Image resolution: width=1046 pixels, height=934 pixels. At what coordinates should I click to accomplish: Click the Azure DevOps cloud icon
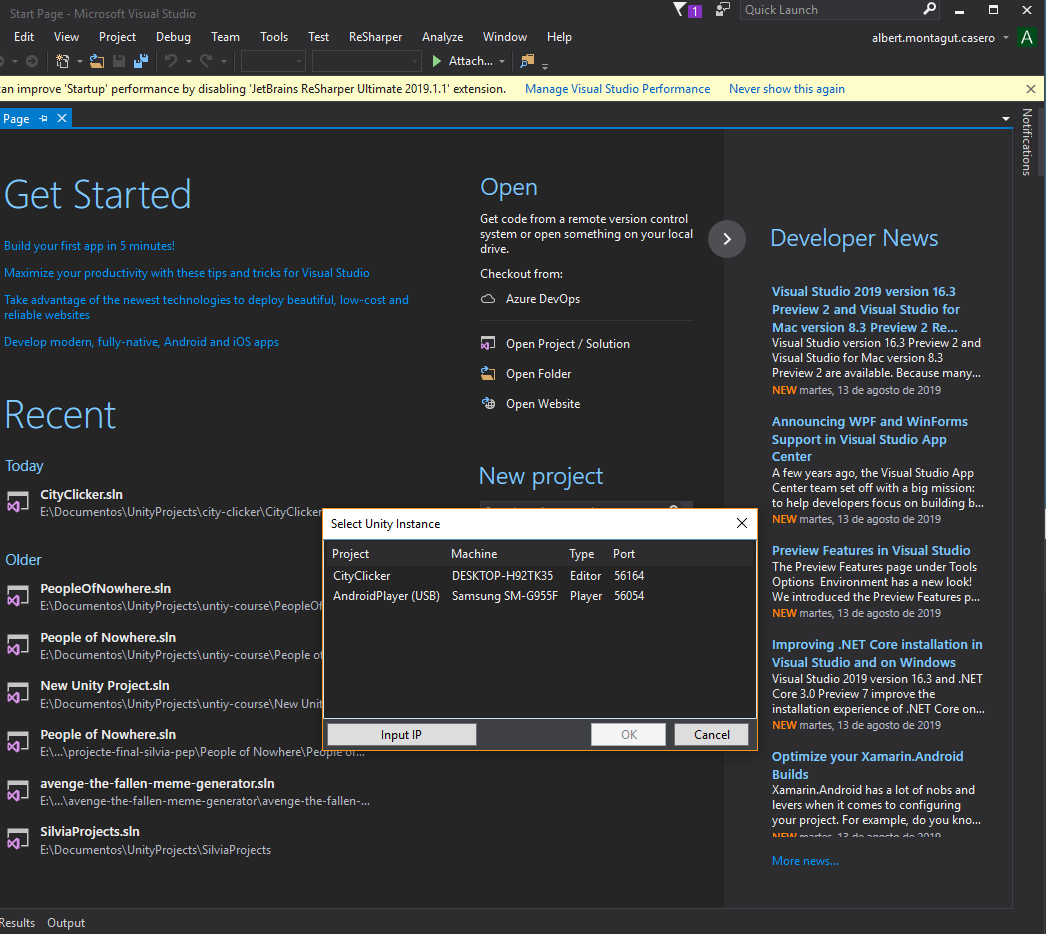[488, 299]
